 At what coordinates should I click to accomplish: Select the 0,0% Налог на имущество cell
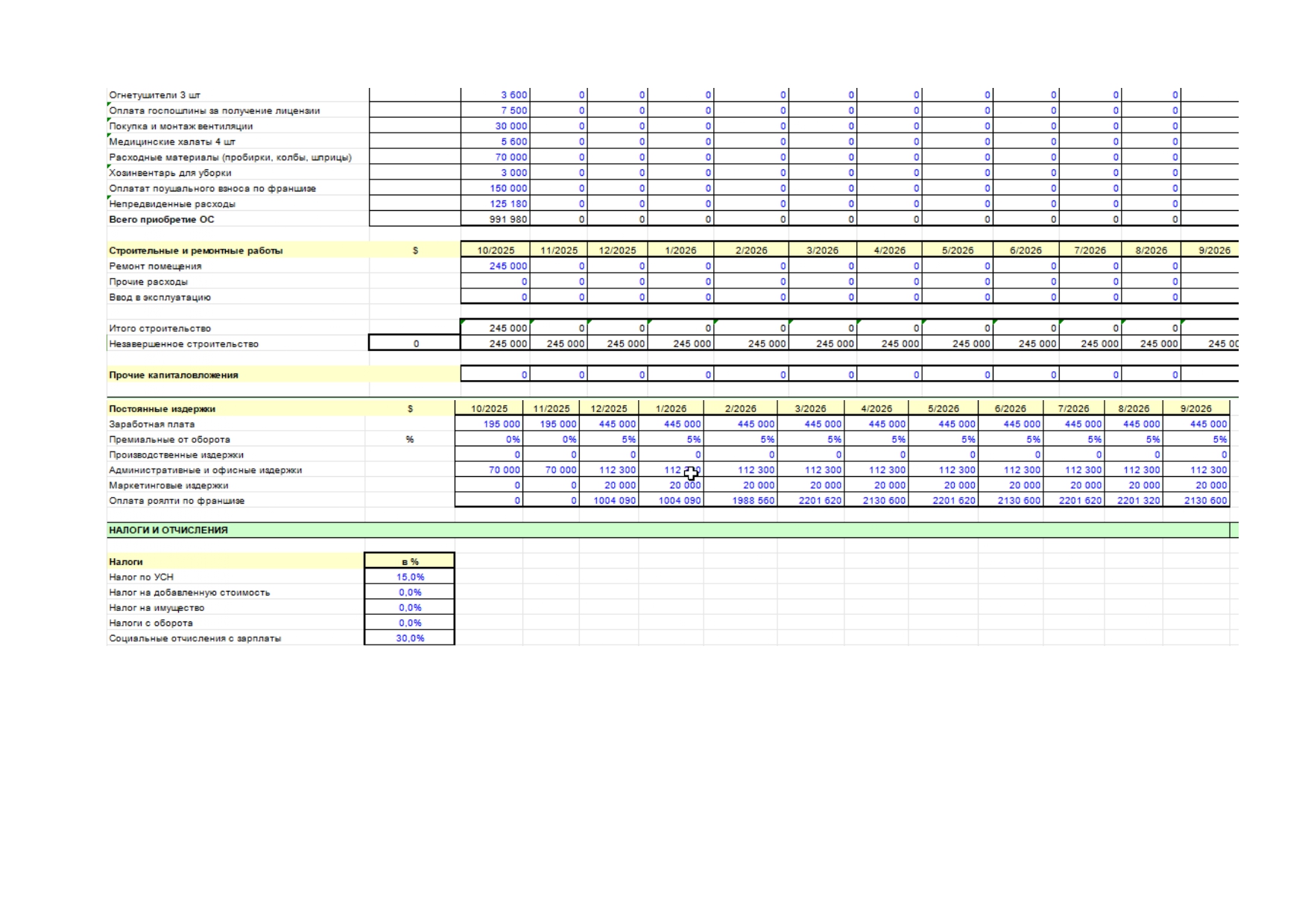[409, 607]
